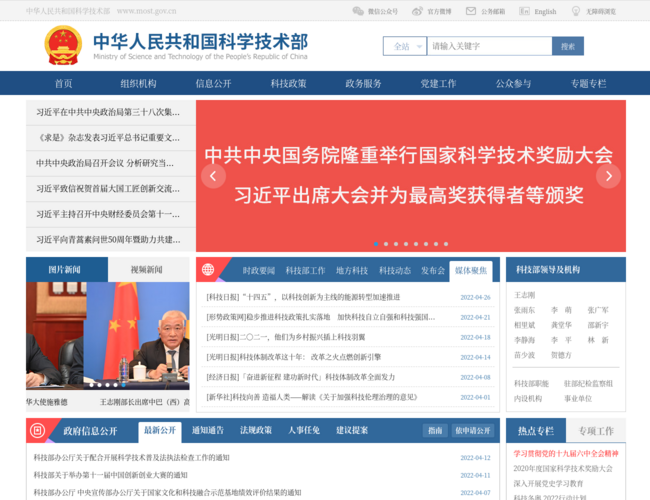Open the 科技部职能 link
The width and height of the screenshot is (650, 500).
tap(531, 383)
